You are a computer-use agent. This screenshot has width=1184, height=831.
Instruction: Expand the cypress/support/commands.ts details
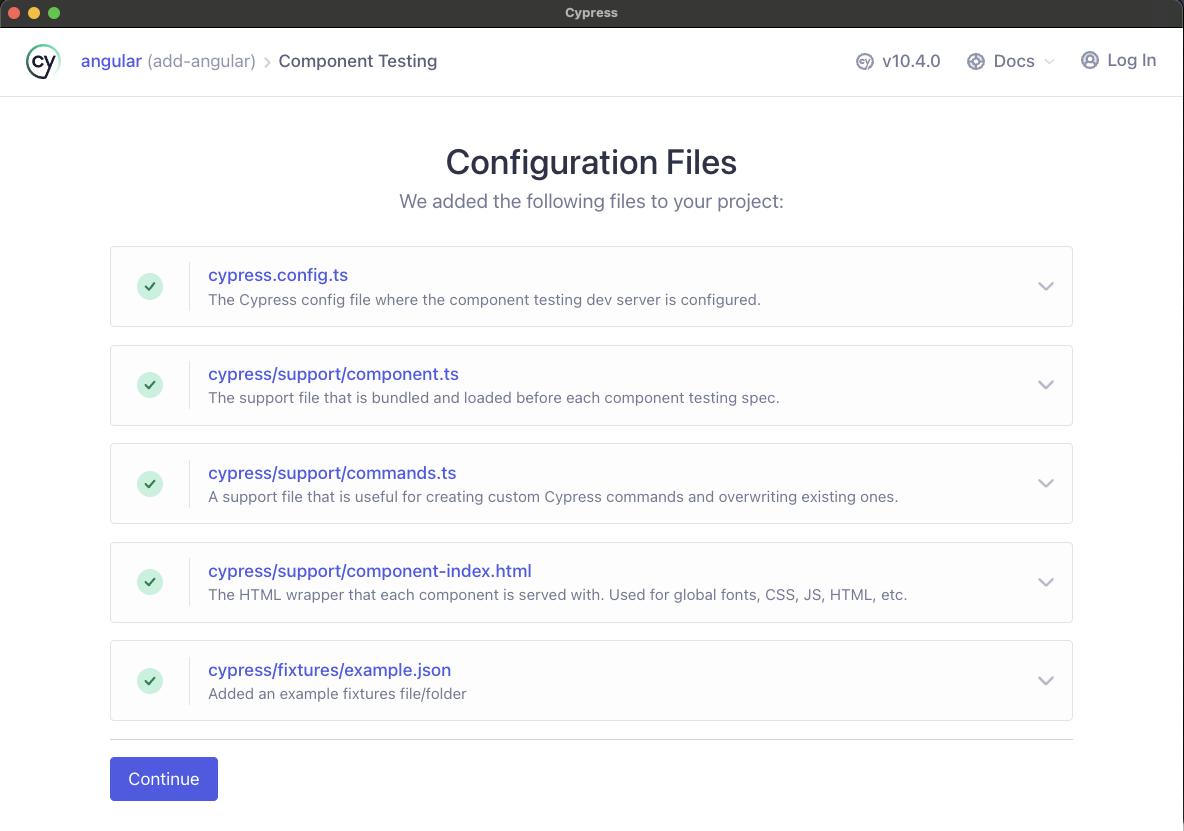pos(1046,483)
